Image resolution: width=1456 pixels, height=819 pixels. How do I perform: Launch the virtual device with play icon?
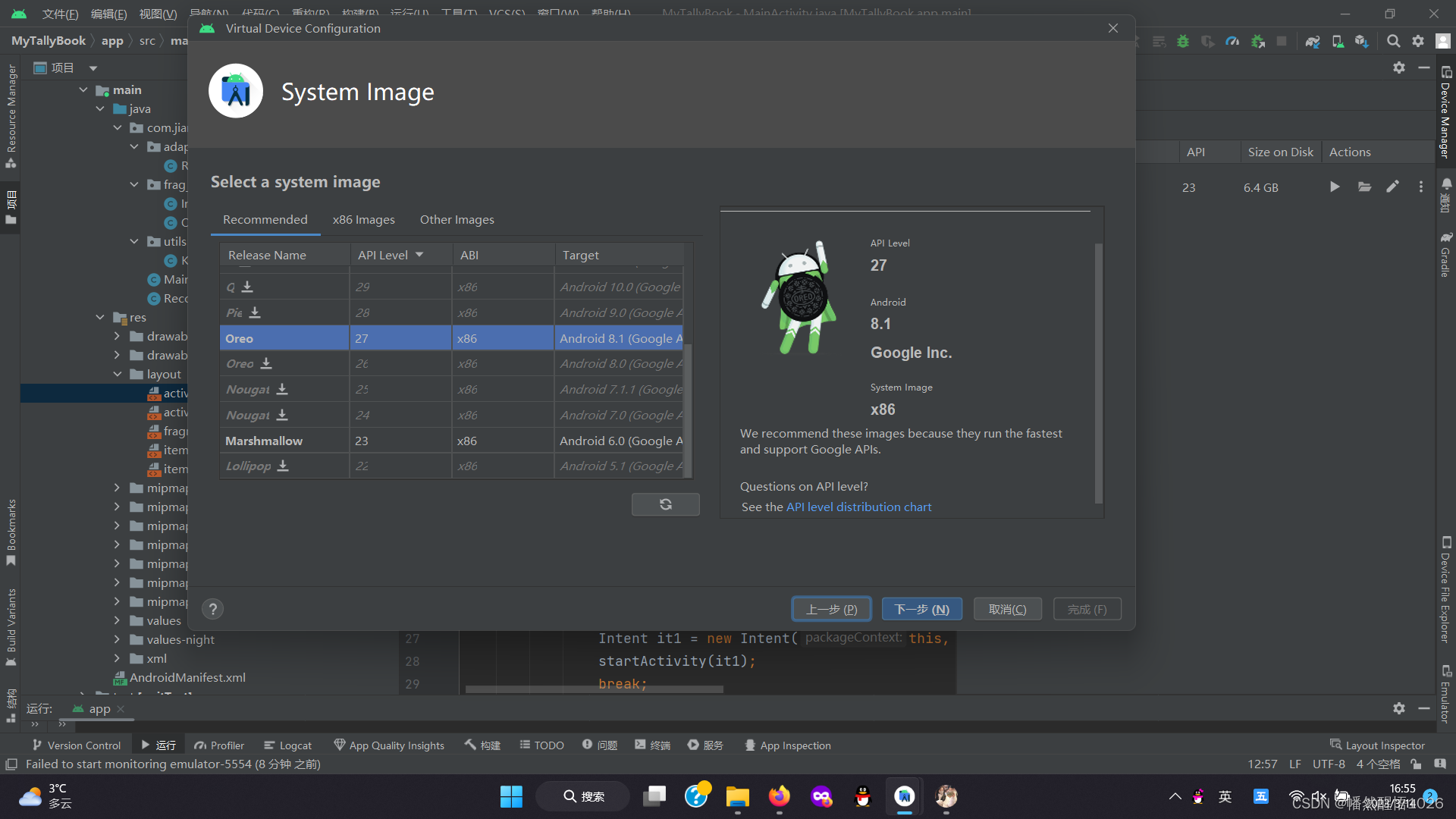coord(1335,187)
